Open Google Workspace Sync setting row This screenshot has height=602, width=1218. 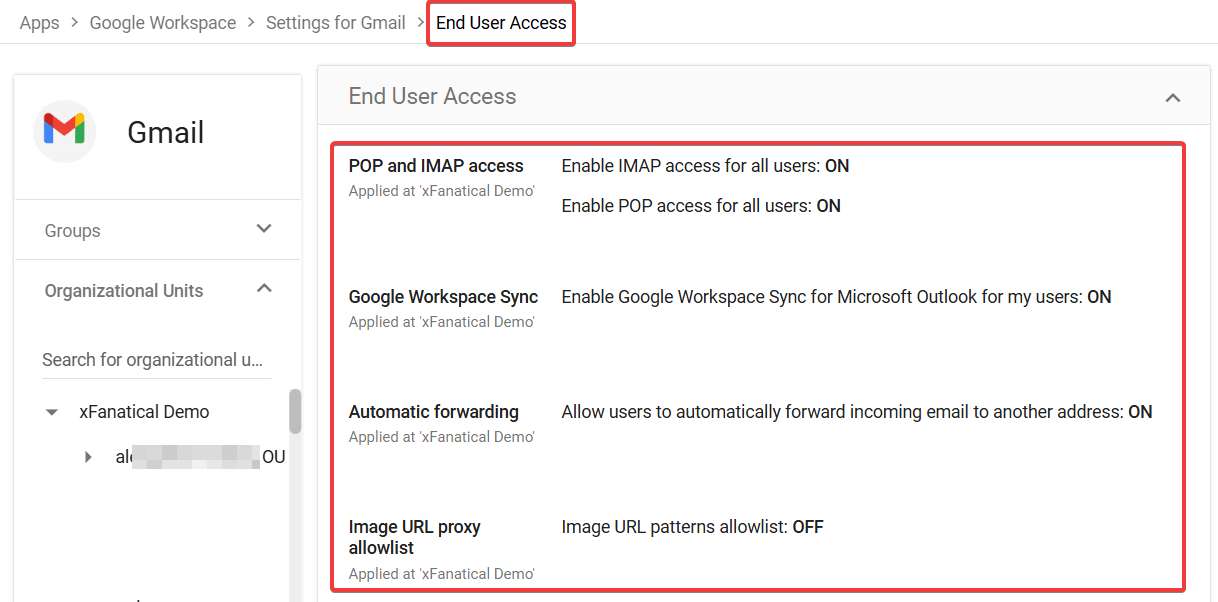point(757,308)
